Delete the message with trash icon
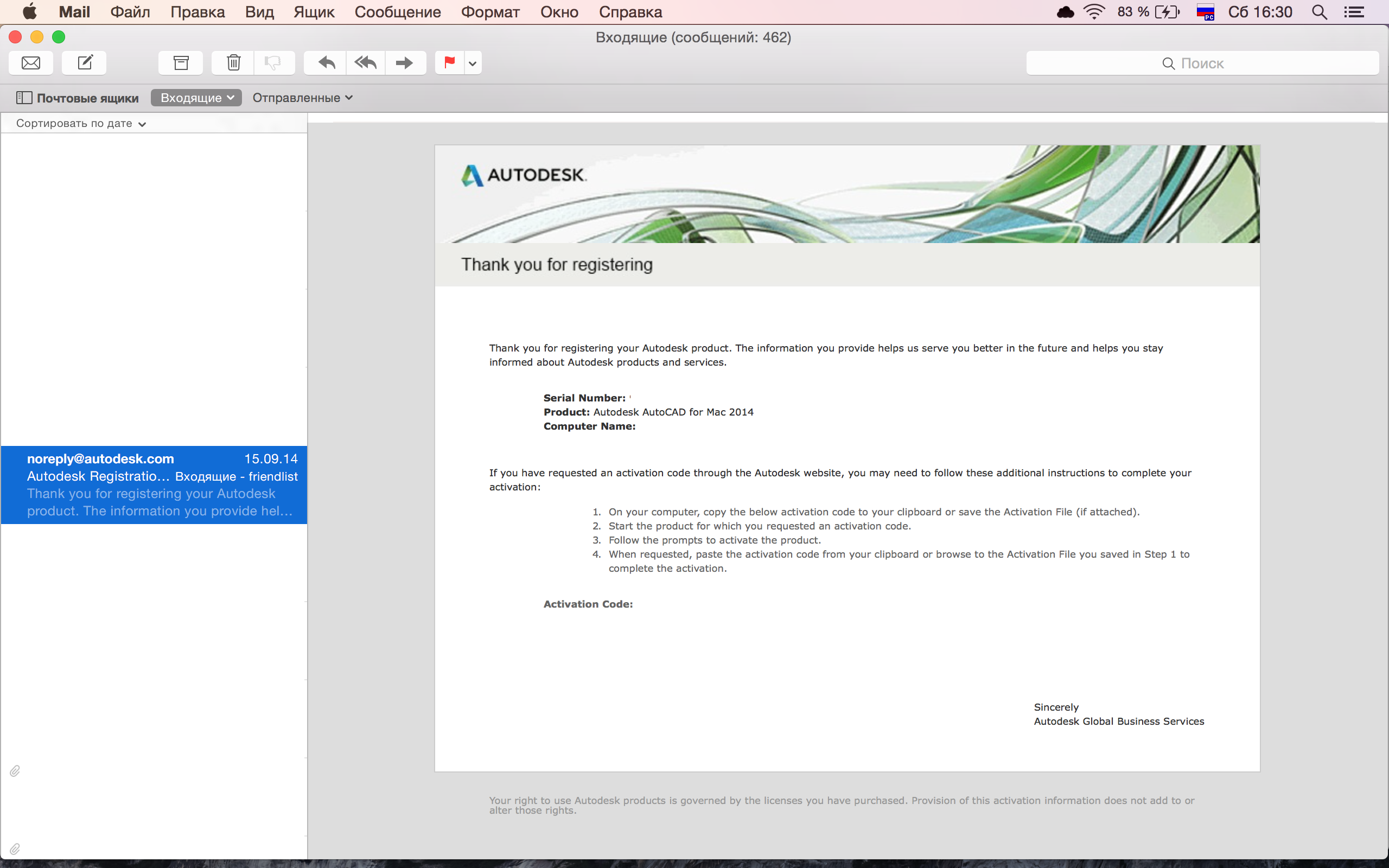The image size is (1389, 868). point(233,62)
